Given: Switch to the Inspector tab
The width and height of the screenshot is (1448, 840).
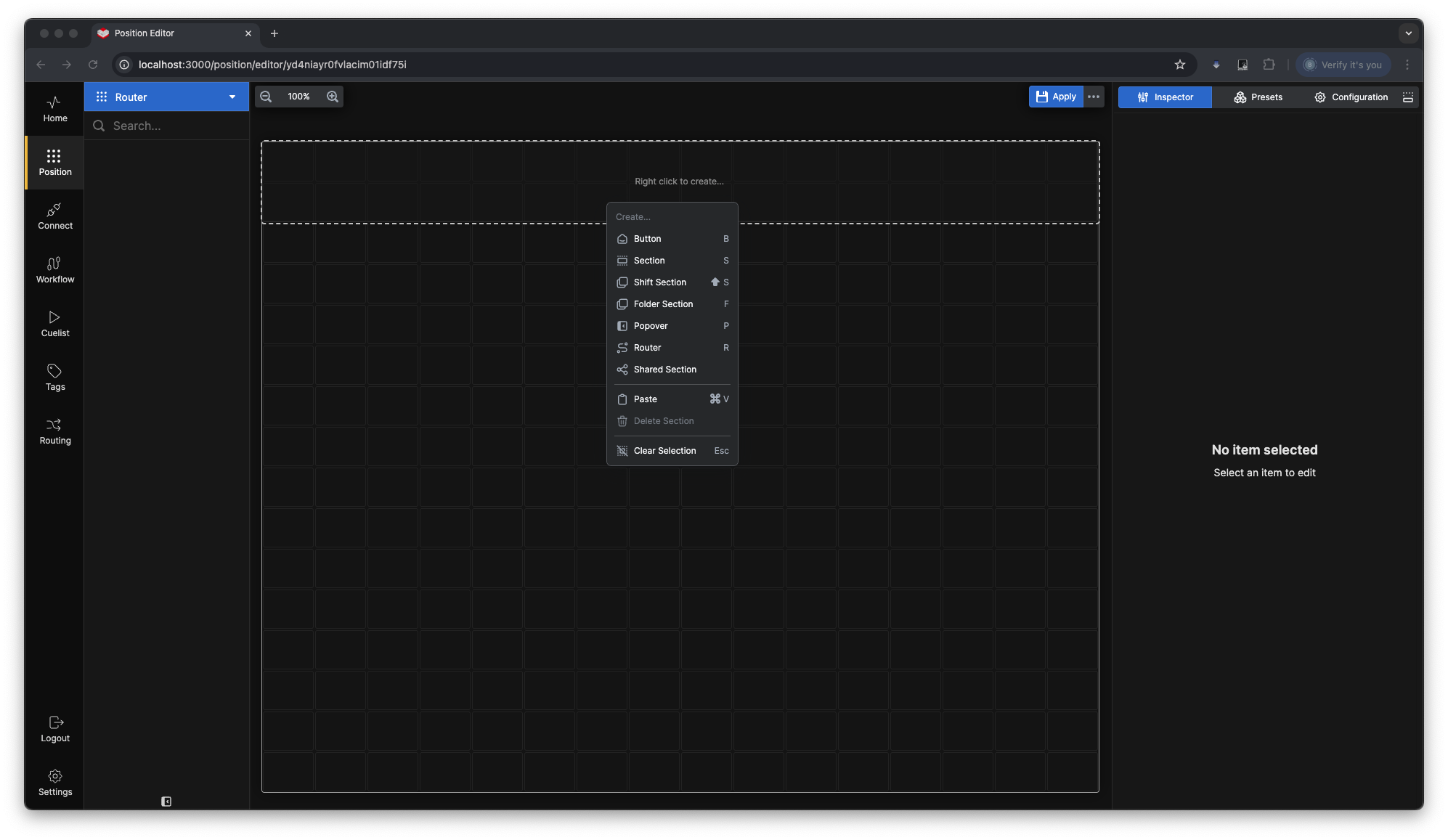Looking at the screenshot, I should click(1165, 97).
